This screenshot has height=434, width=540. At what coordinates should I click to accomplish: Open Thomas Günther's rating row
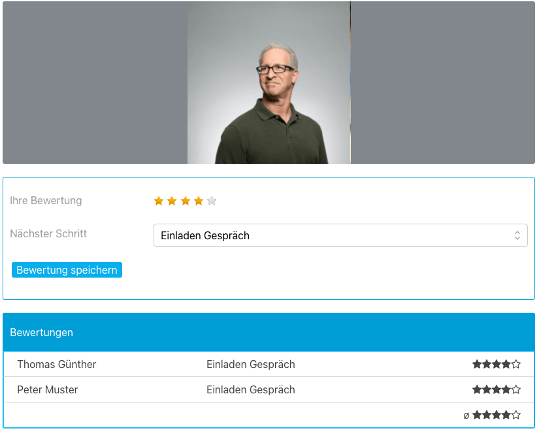click(x=269, y=364)
